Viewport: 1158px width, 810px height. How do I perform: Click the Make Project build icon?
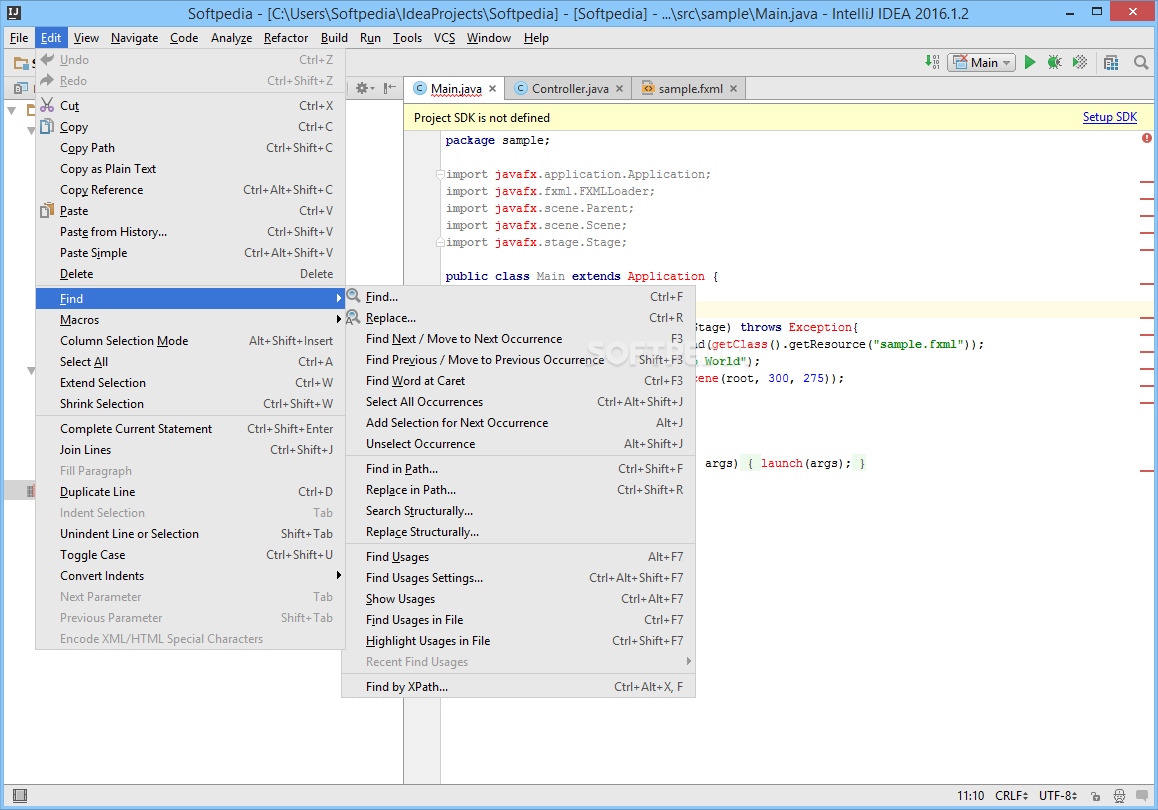pos(932,62)
